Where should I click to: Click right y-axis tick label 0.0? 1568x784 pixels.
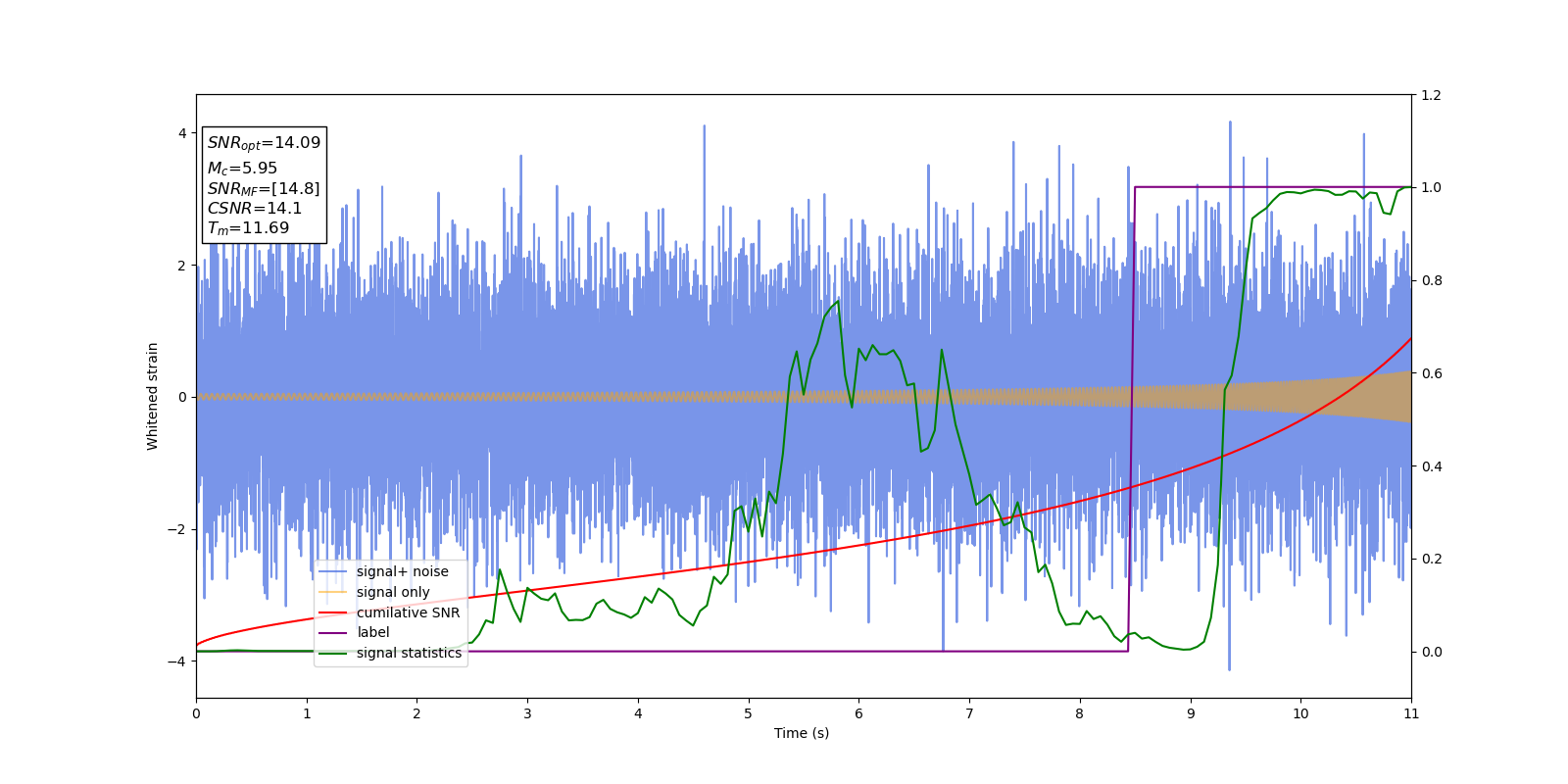(1431, 652)
